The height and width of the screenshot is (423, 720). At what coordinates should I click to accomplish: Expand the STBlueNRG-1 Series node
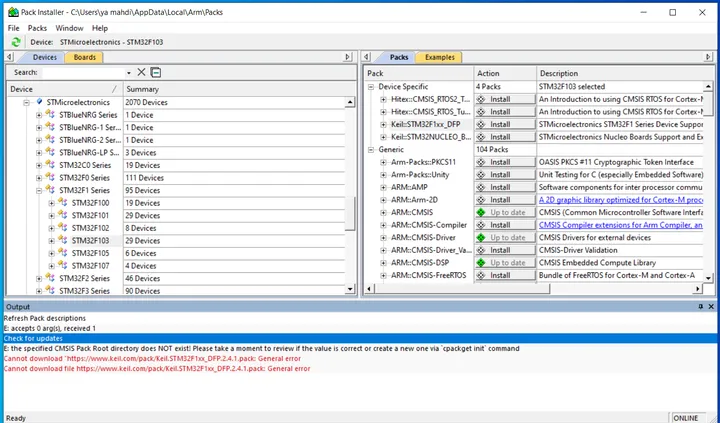[39, 128]
